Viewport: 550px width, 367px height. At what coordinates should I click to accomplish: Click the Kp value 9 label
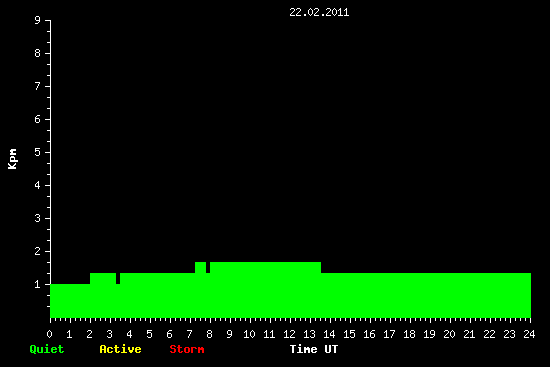point(38,20)
